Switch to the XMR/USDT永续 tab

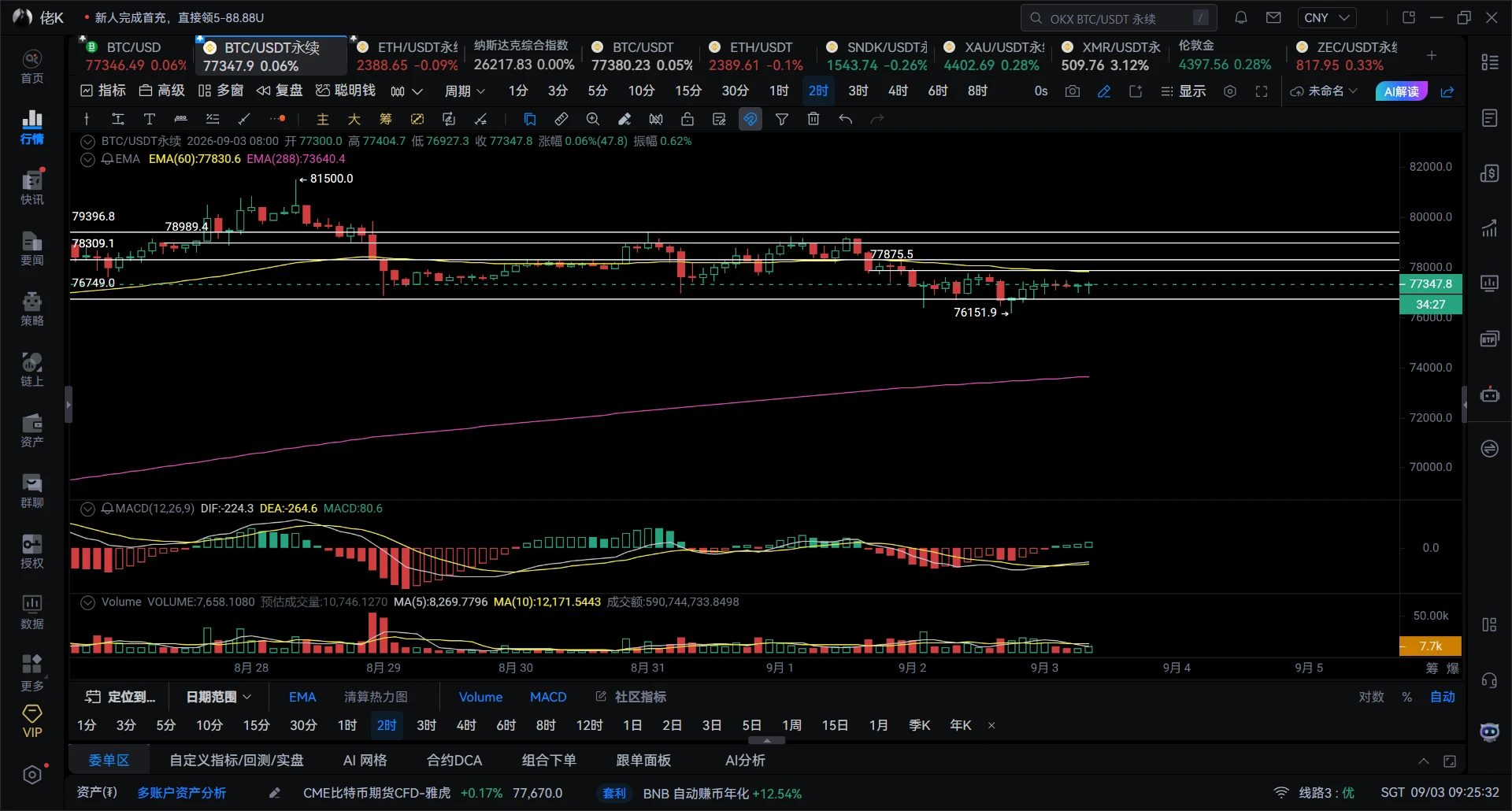(x=1110, y=56)
